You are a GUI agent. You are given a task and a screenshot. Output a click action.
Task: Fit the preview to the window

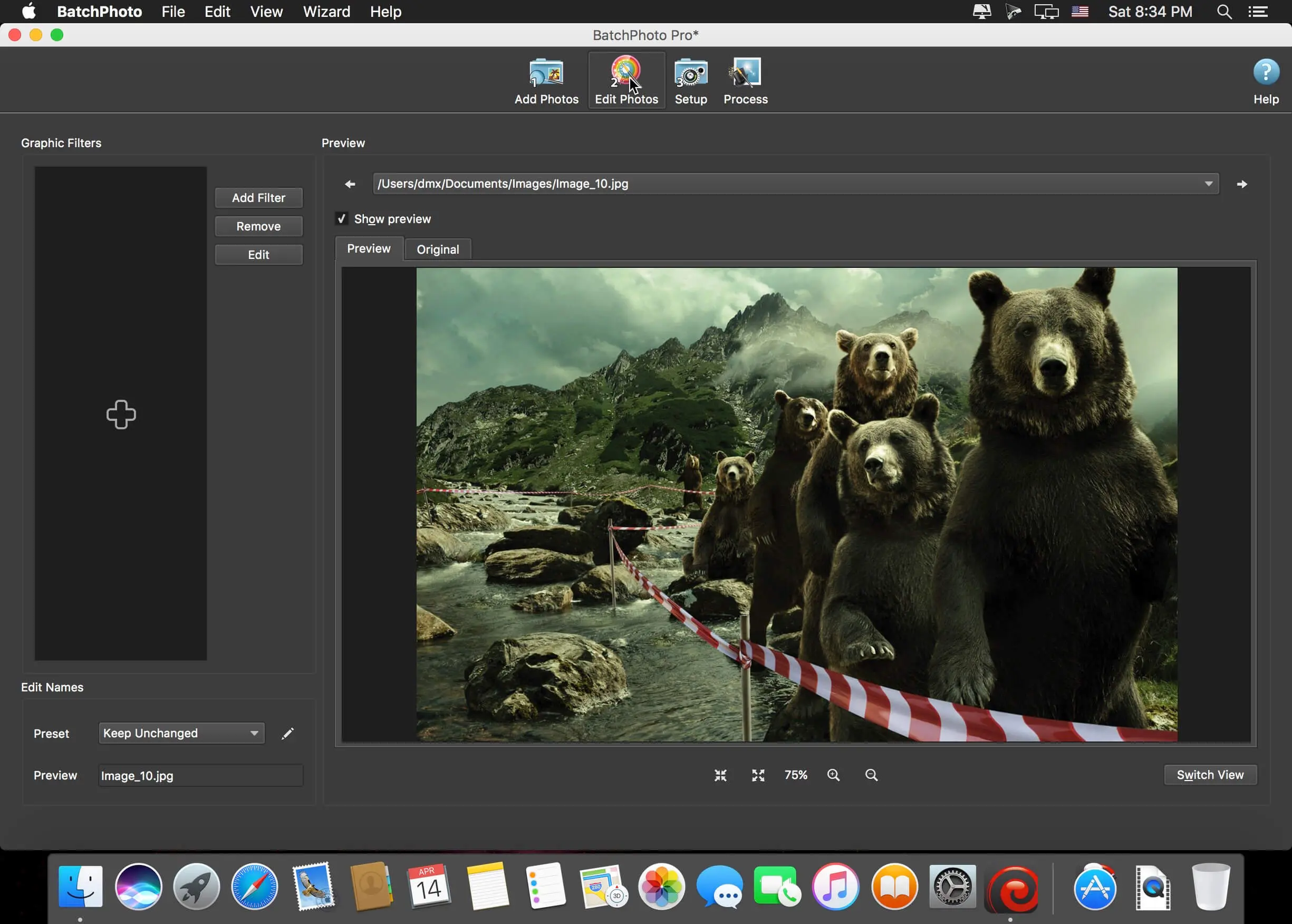720,774
